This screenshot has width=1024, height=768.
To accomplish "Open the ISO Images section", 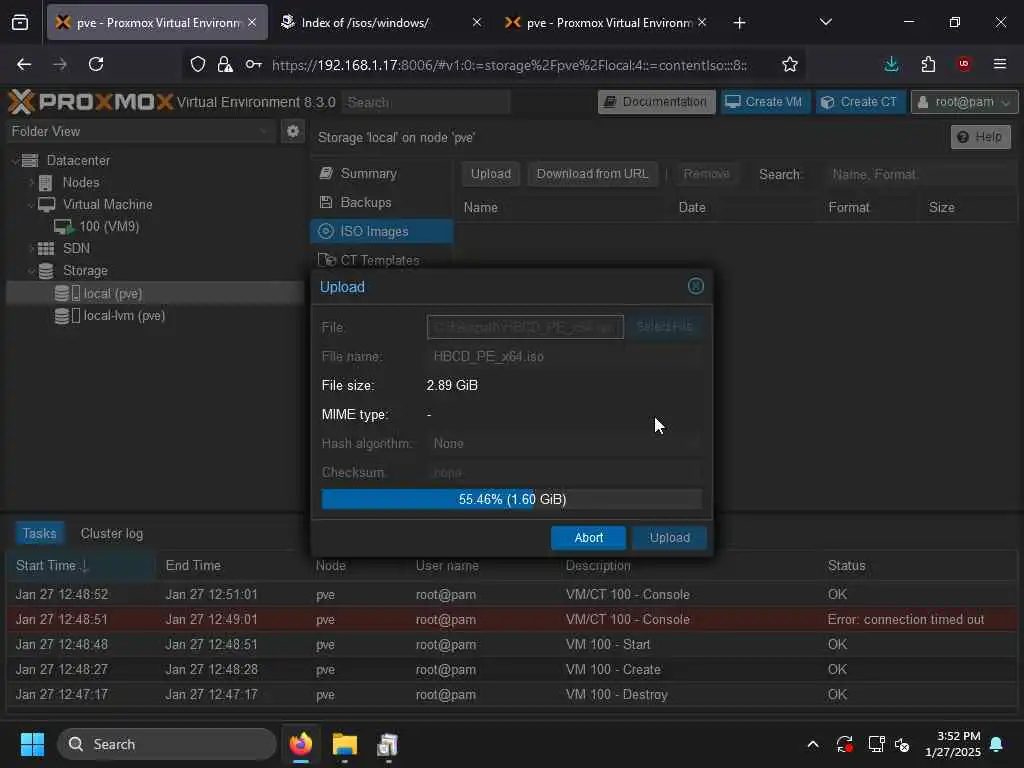I will (381, 231).
